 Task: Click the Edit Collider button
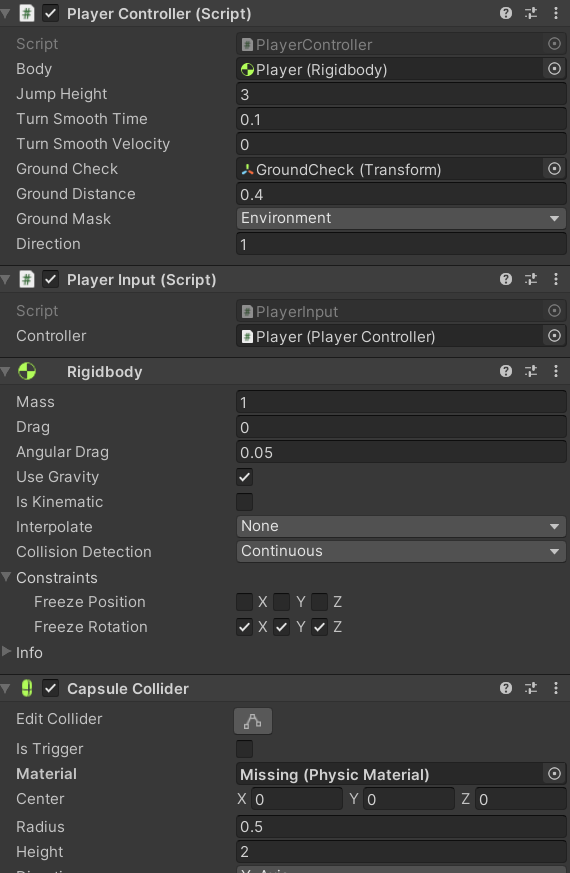tap(253, 721)
